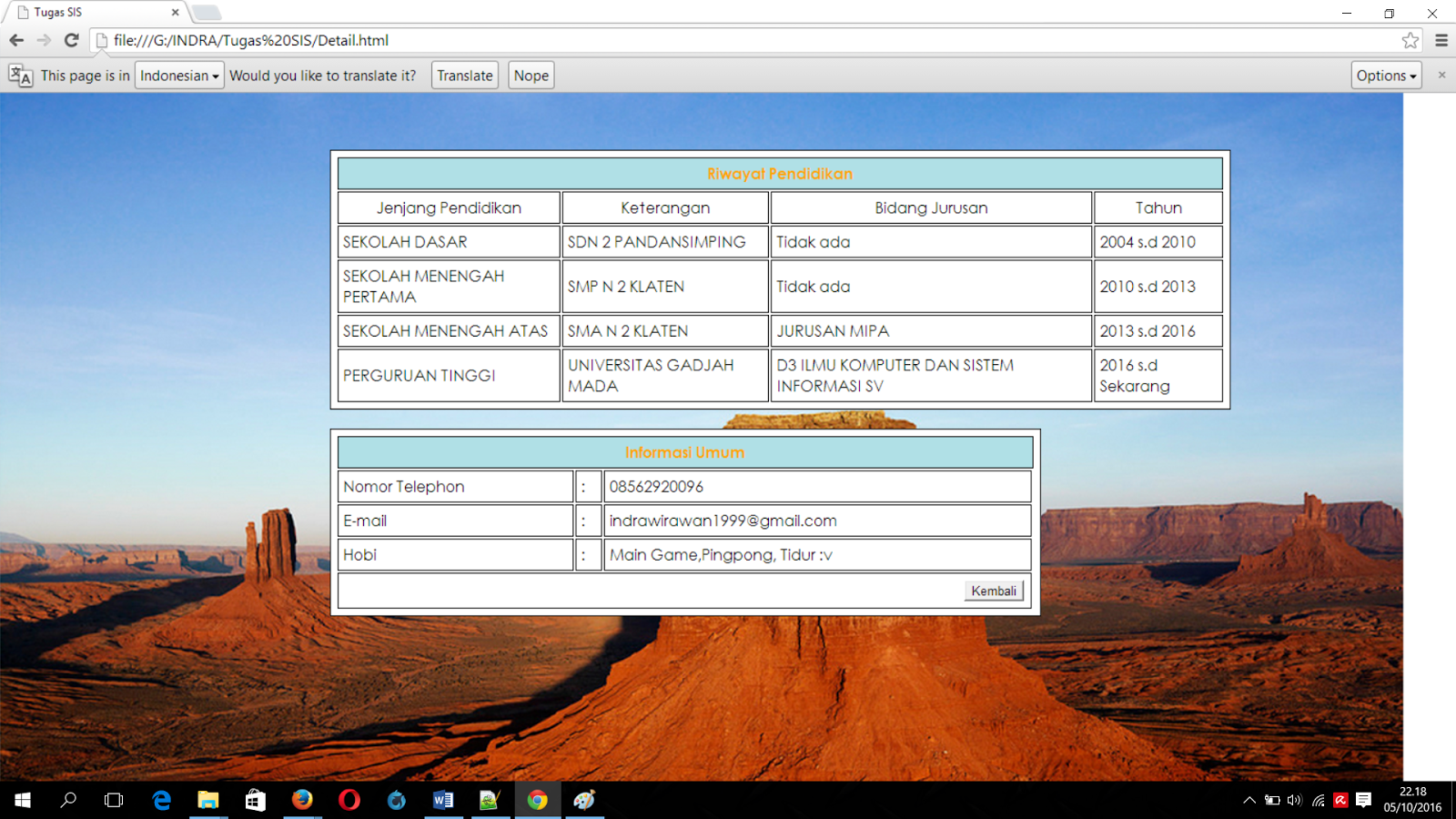
Task: Open the Indonesian language dropdown
Action: click(x=179, y=75)
